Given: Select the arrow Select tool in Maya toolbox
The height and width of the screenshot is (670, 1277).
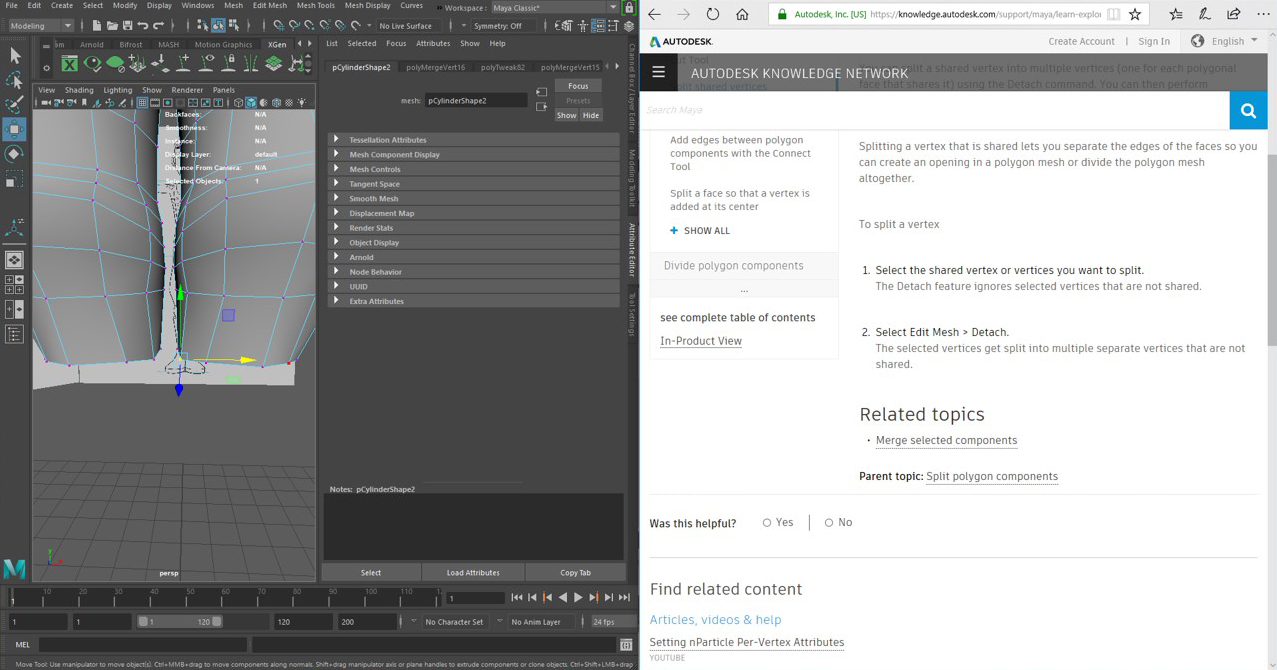Looking at the screenshot, I should [15, 56].
